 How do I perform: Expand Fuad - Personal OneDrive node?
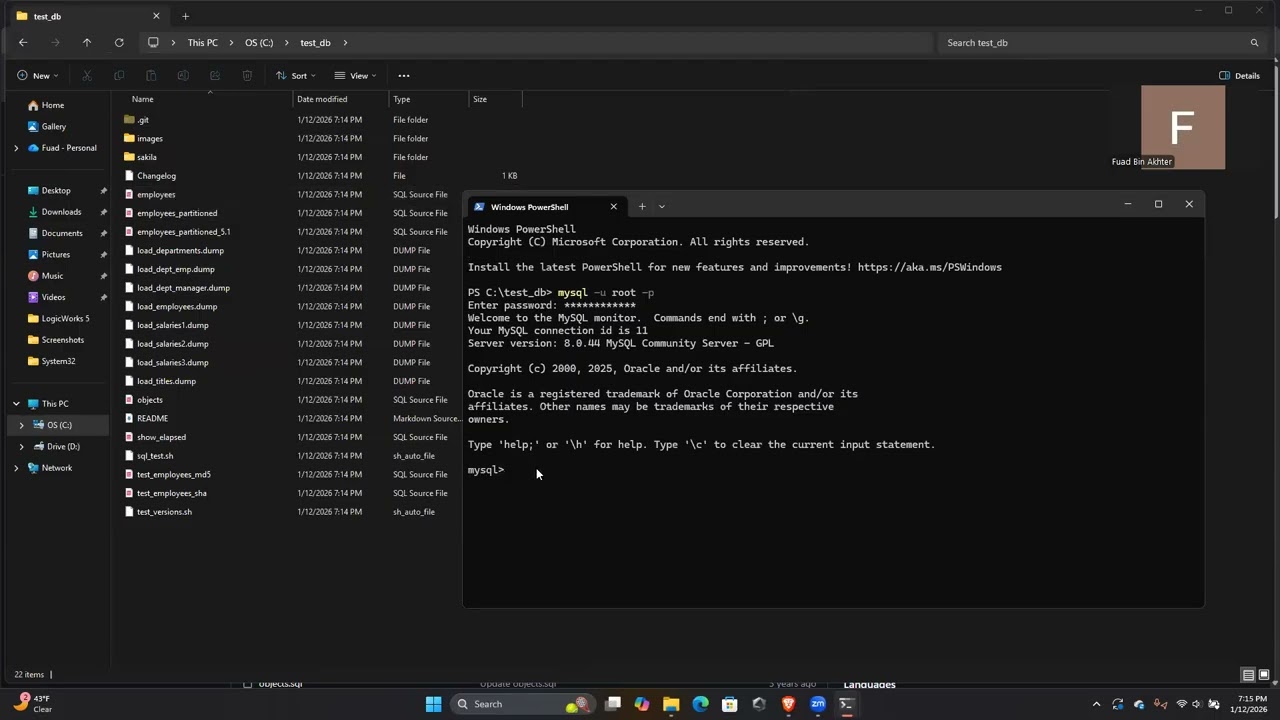coord(16,148)
